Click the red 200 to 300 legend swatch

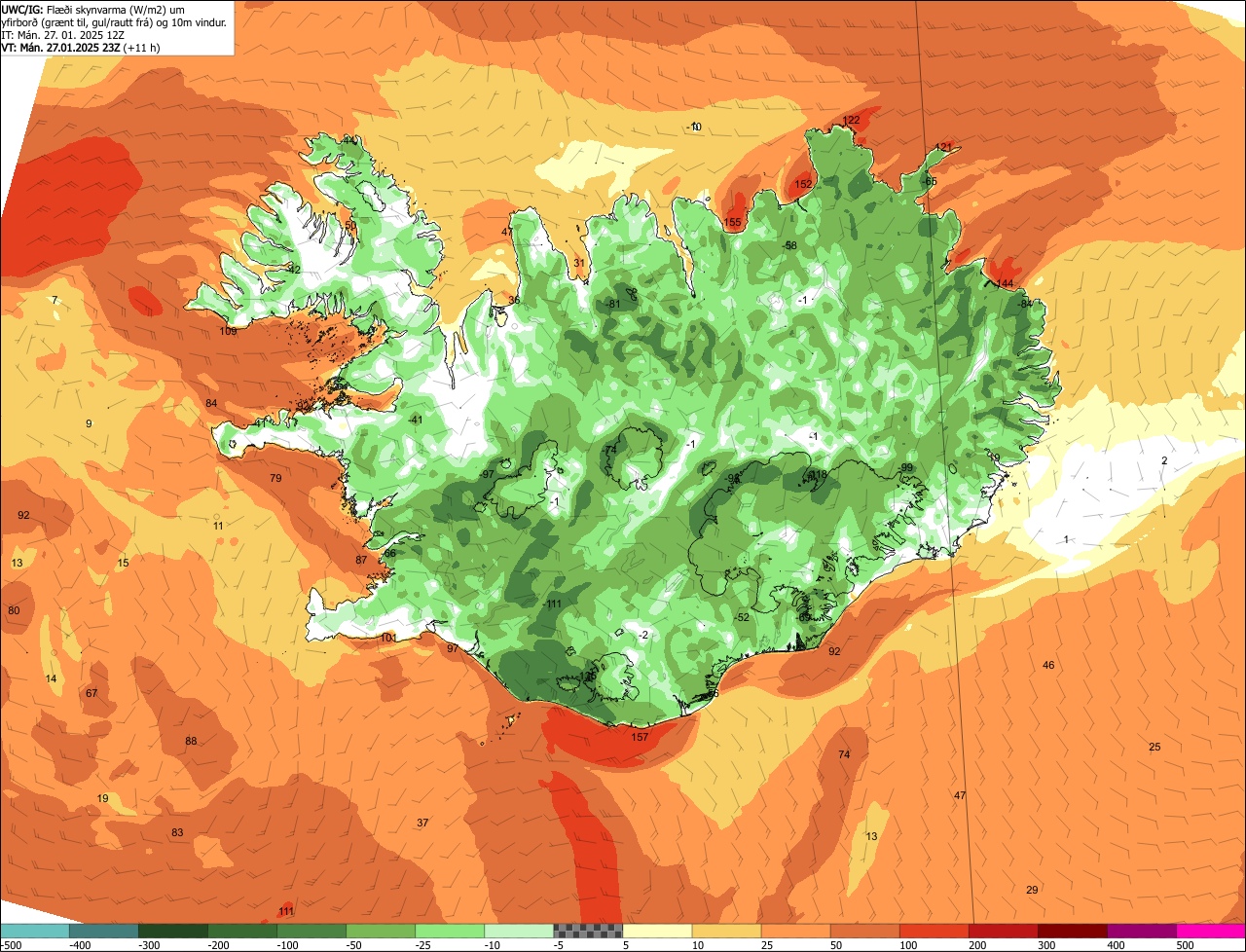[1003, 931]
